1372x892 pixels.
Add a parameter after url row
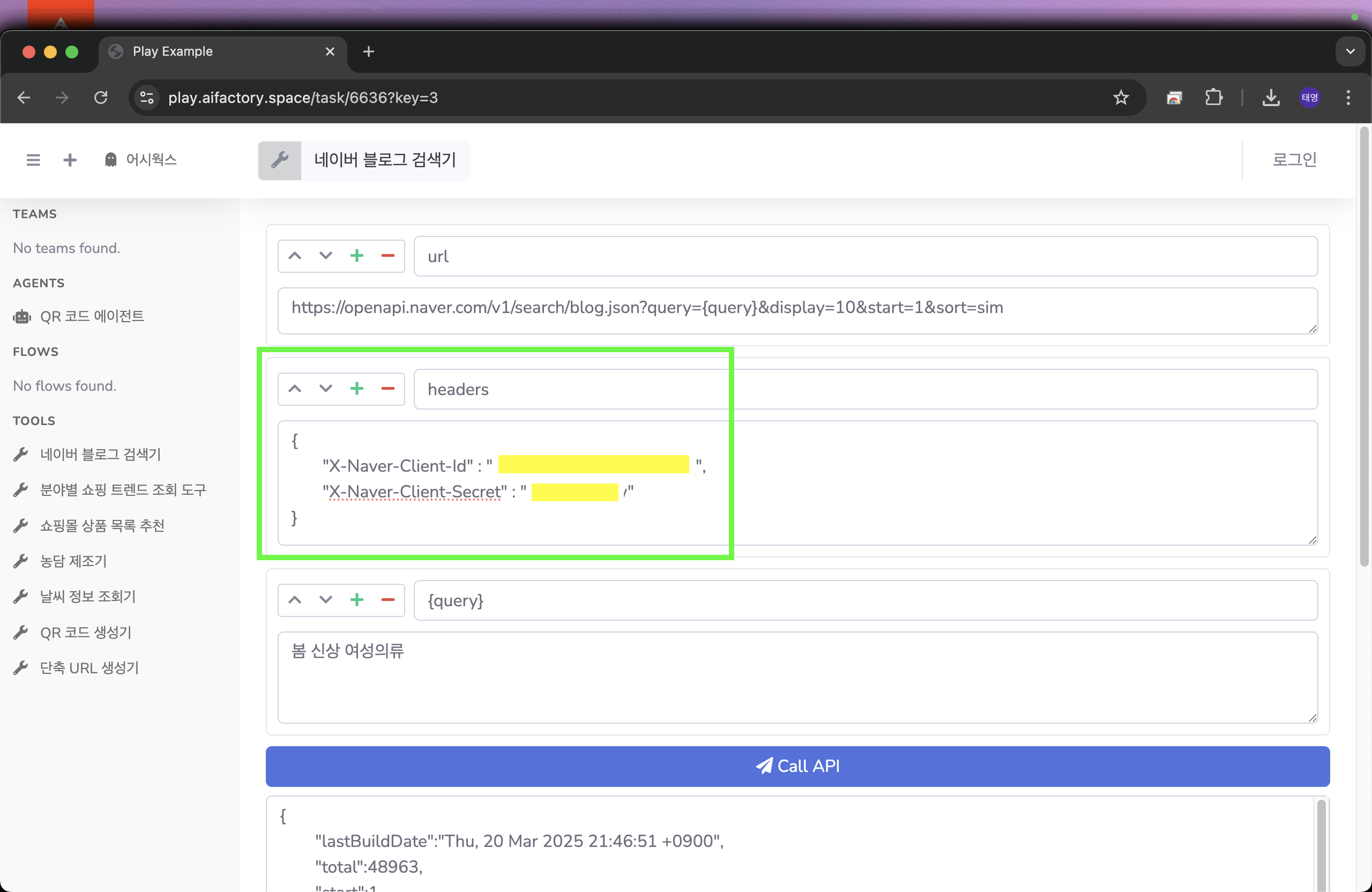pyautogui.click(x=357, y=256)
